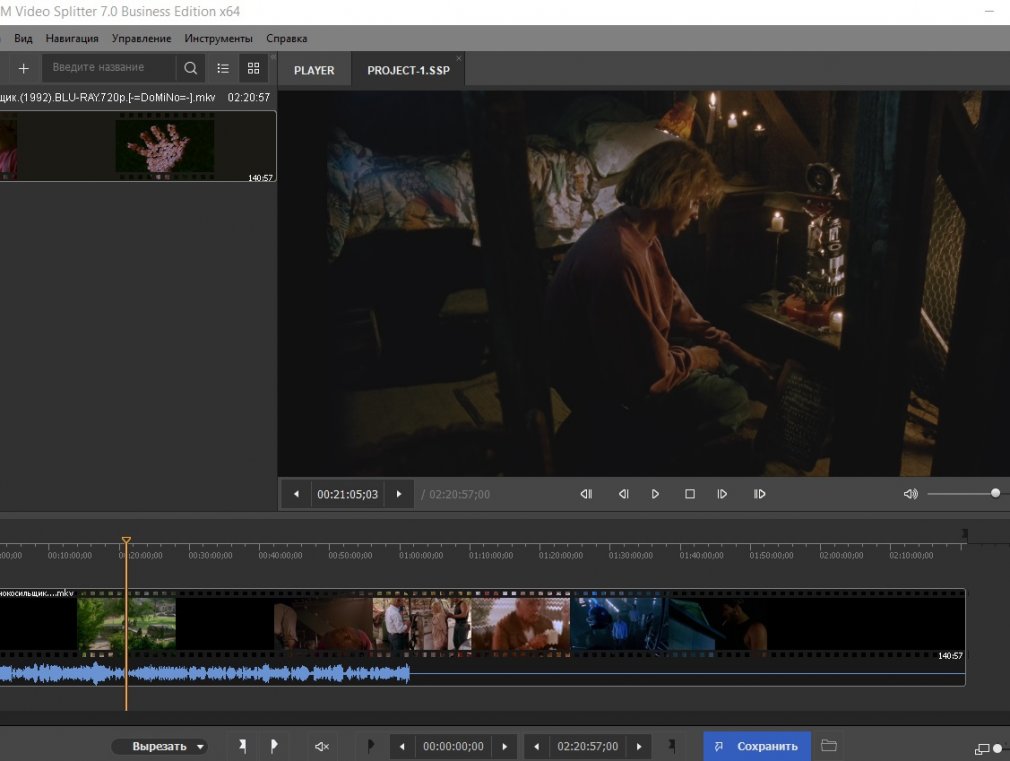Increase the start time 00:00:00;00
Screen dimensions: 1010x761
[x=504, y=746]
